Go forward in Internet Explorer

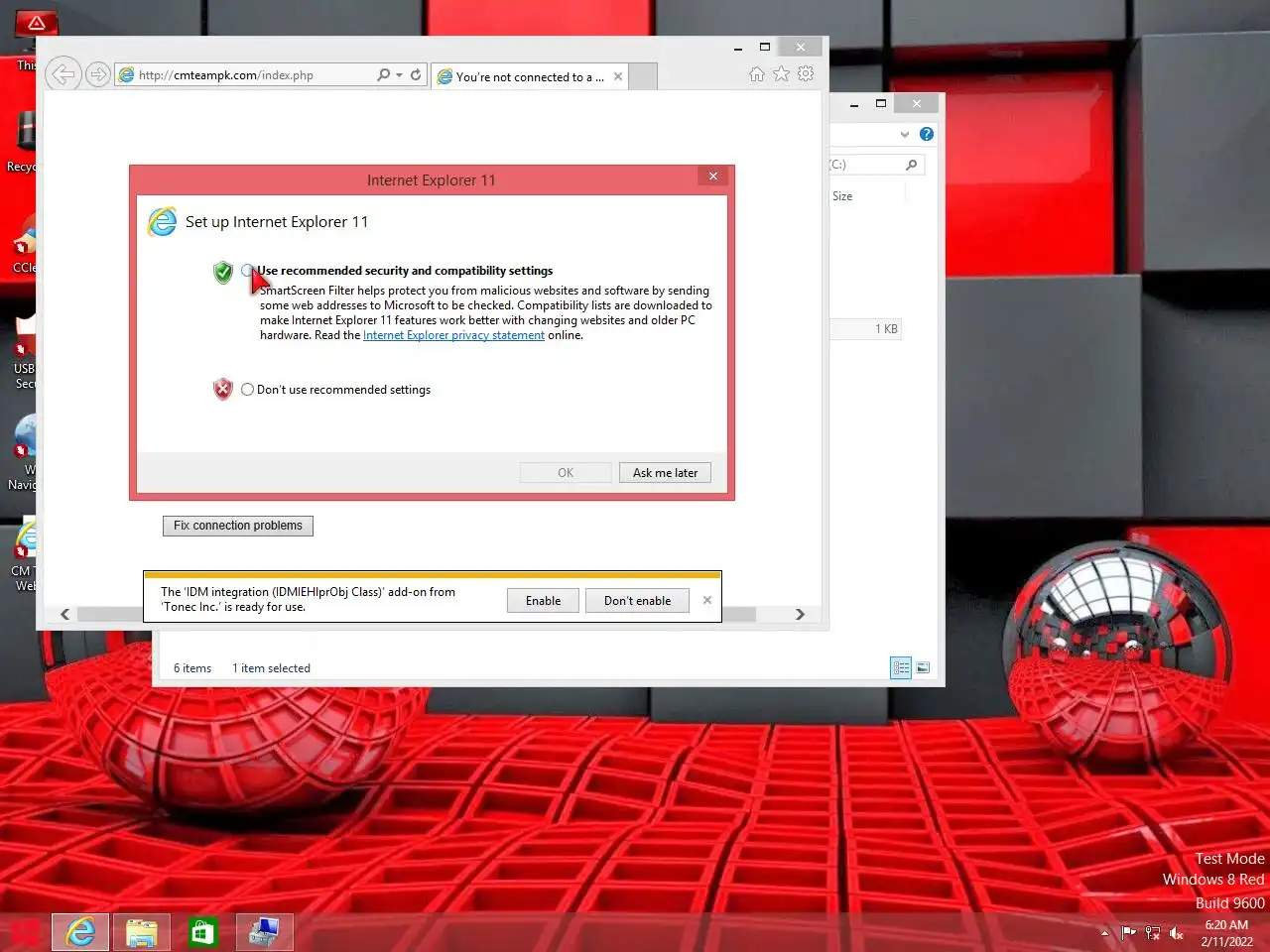point(97,74)
